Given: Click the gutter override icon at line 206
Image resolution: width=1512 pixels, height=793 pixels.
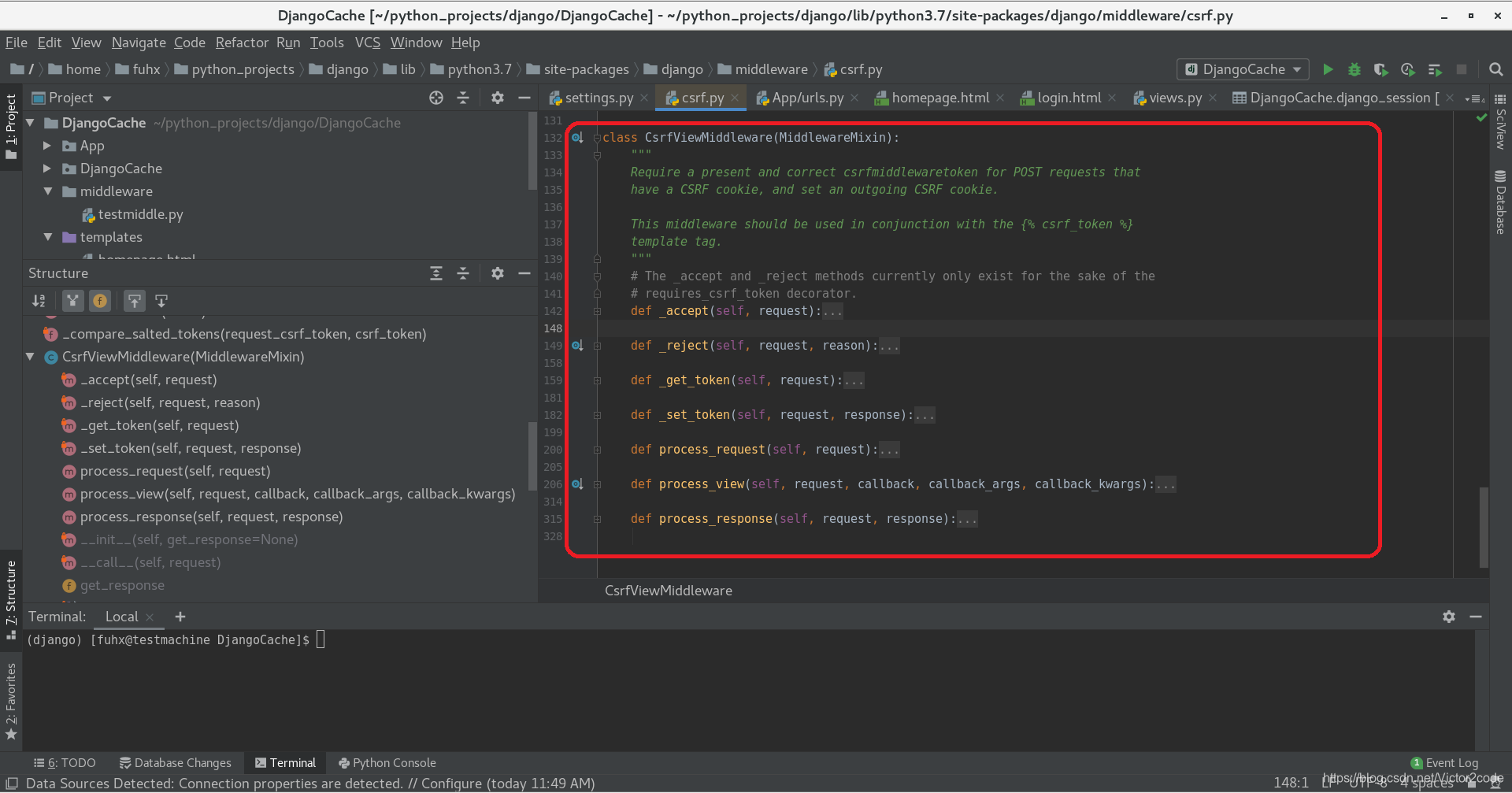Looking at the screenshot, I should pyautogui.click(x=577, y=484).
